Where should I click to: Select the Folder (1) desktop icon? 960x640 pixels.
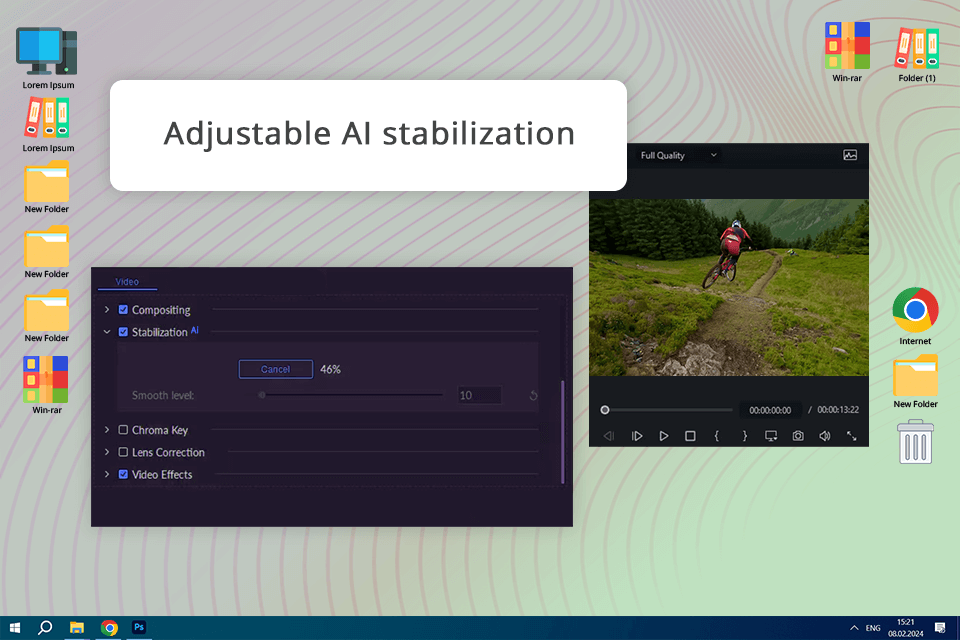917,53
